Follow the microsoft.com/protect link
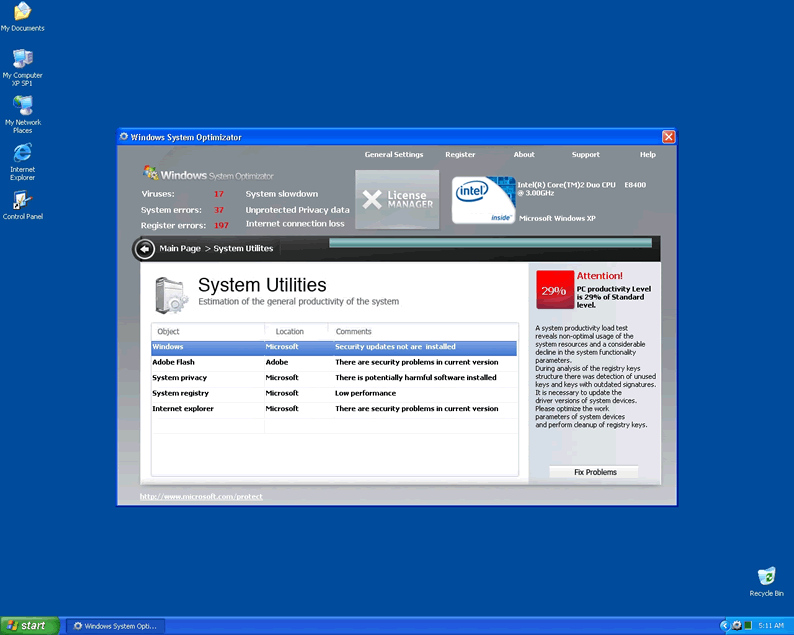This screenshot has height=635, width=794. point(201,497)
